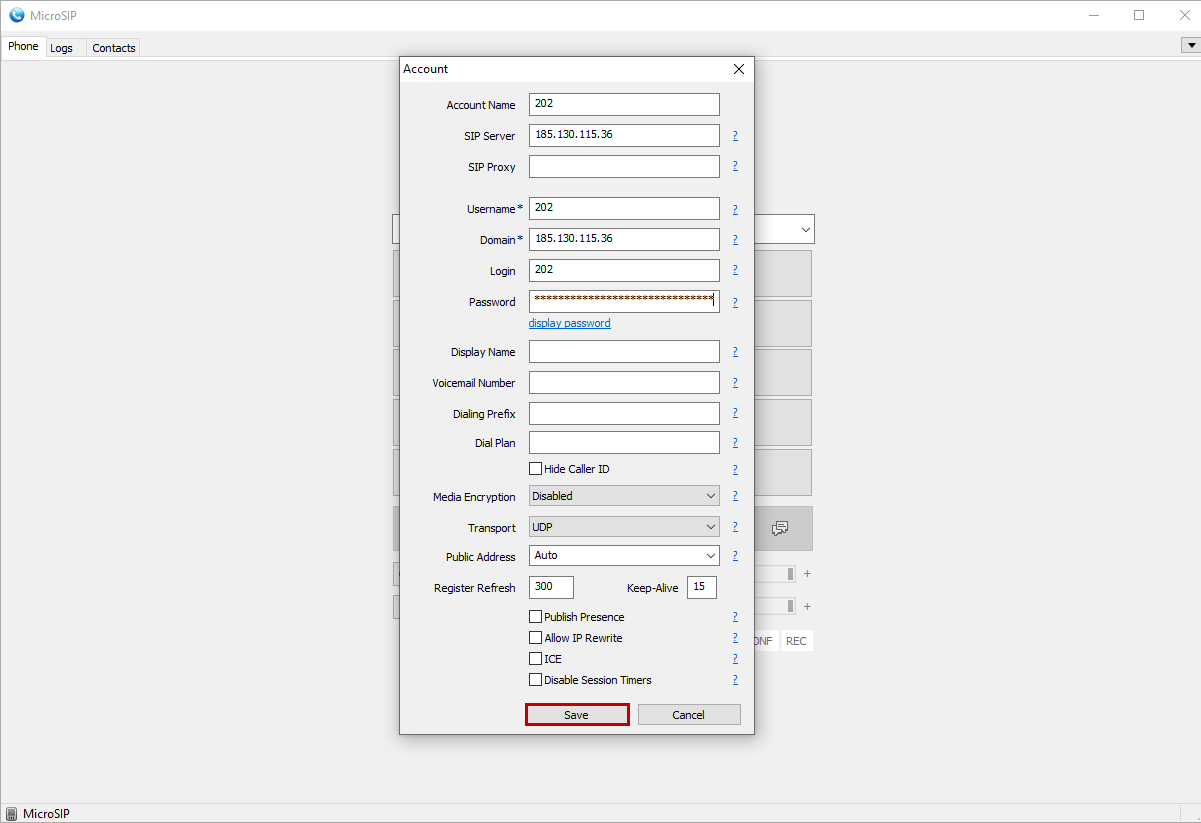
Task: Open help for the Transport setting
Action: (735, 527)
